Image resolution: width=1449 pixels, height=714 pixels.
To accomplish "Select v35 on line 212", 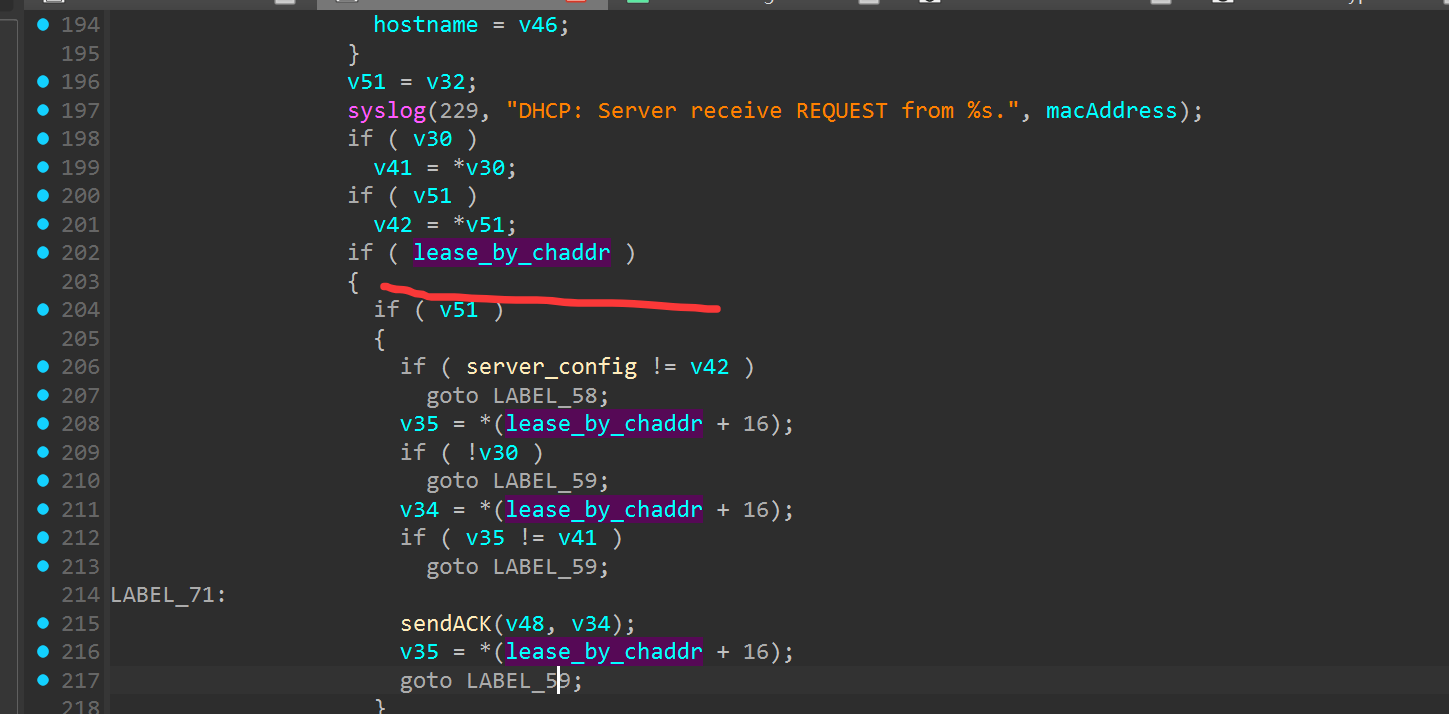I will coord(486,538).
